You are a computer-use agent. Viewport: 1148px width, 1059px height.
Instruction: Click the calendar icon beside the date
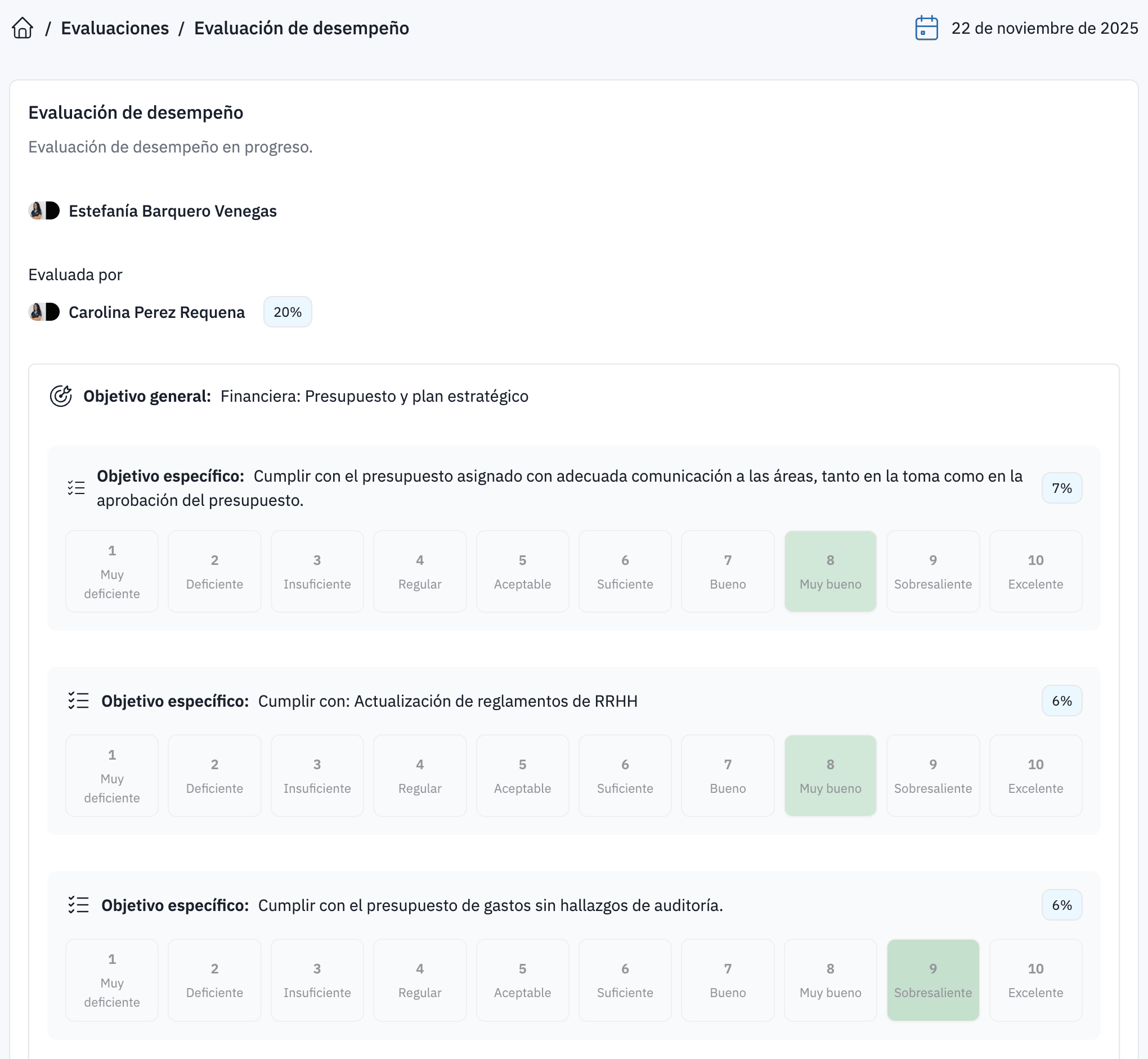pos(927,27)
